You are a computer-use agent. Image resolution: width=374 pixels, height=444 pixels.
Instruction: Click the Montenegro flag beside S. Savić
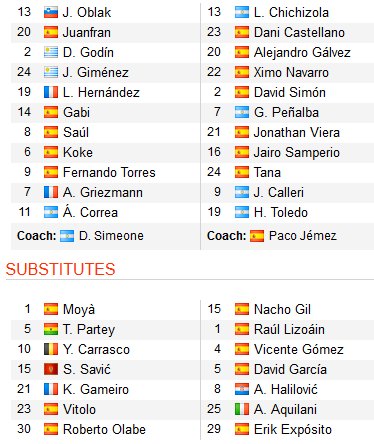(x=51, y=369)
